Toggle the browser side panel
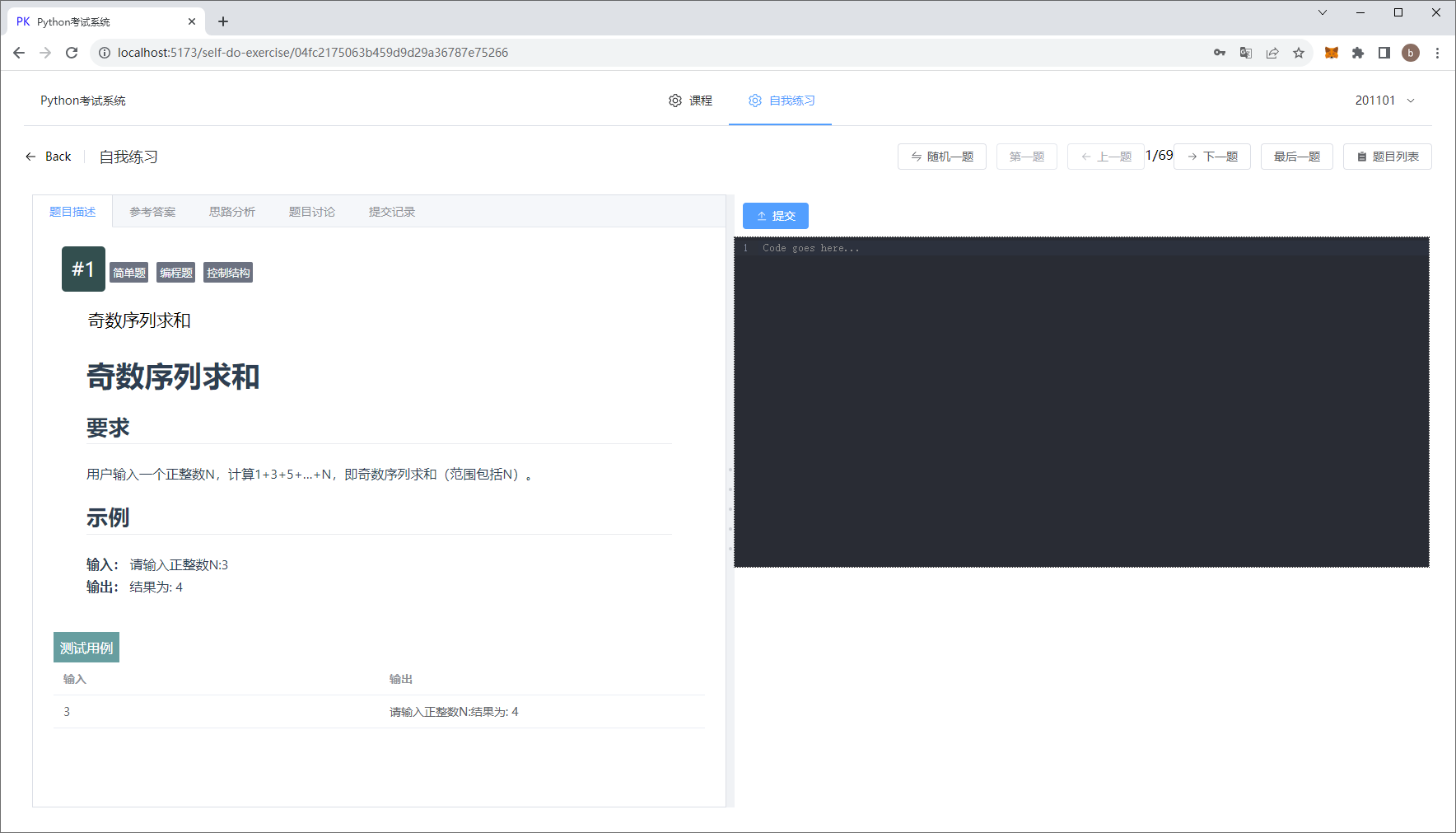The height and width of the screenshot is (833, 1456). click(x=1384, y=53)
